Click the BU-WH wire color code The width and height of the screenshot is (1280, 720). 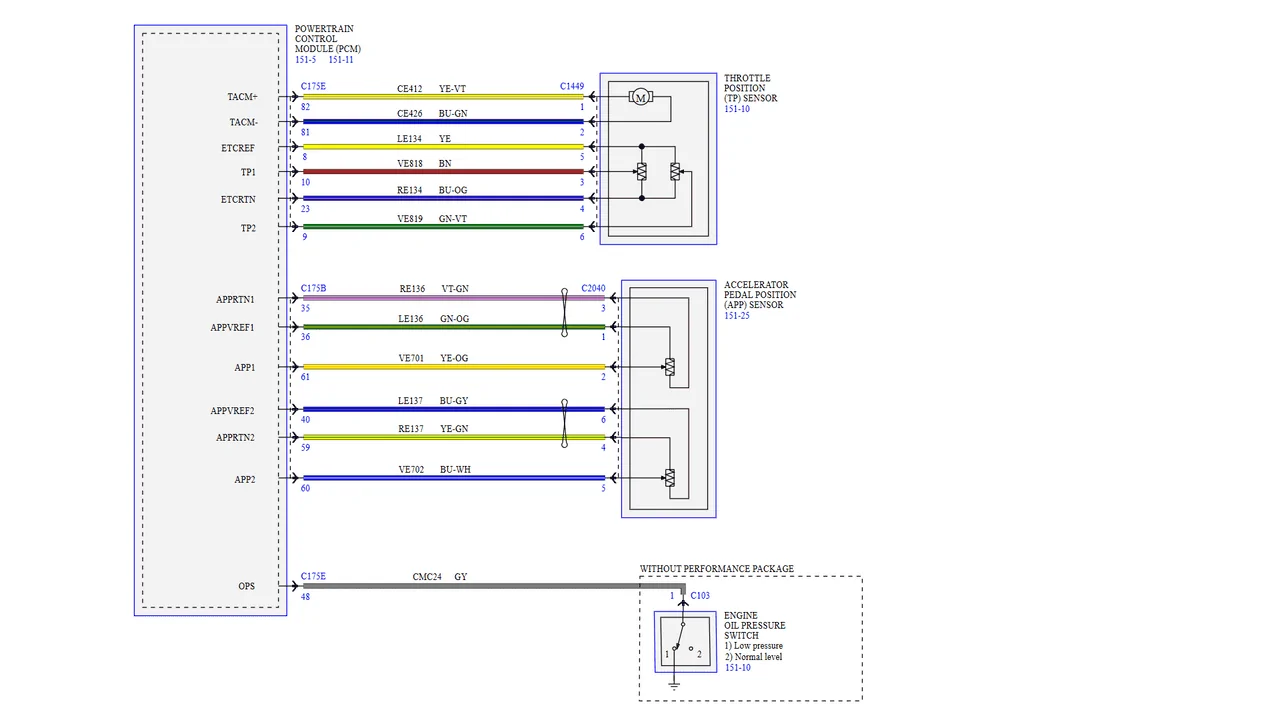click(455, 469)
